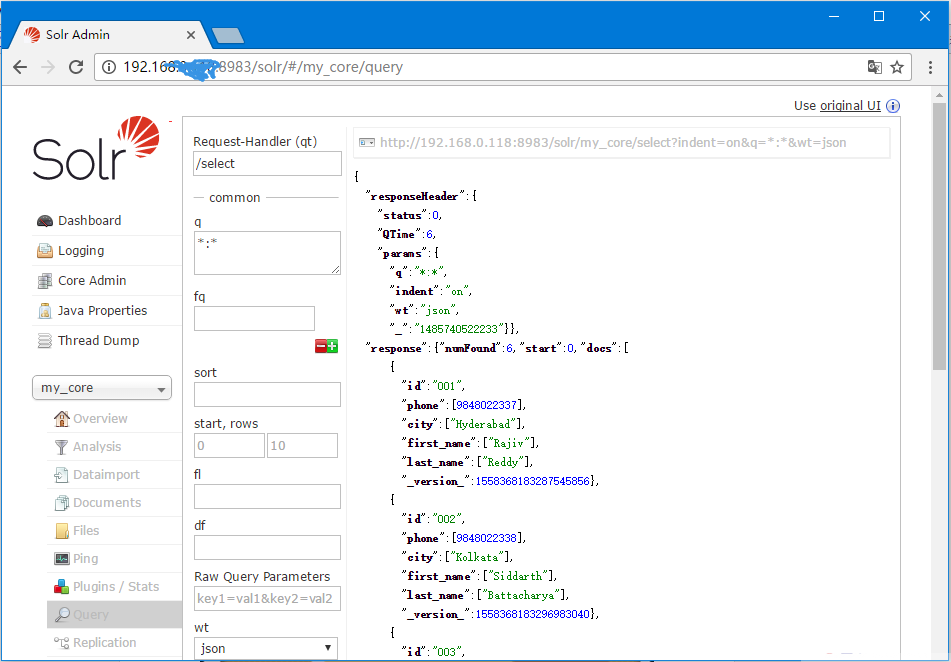Open Dashboard page
Screen dimensions: 951x662
pyautogui.click(x=89, y=221)
